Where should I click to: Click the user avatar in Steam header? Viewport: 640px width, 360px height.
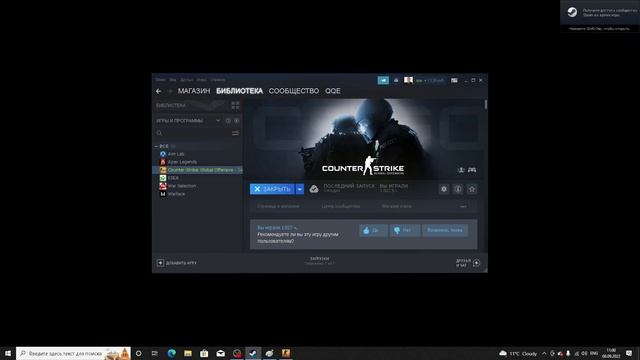click(x=408, y=80)
